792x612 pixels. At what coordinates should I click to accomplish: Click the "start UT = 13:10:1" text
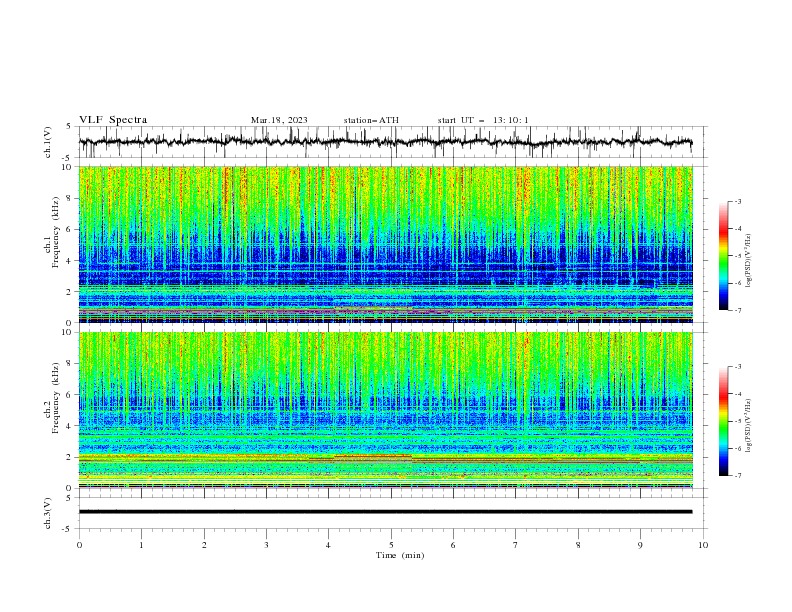click(483, 120)
